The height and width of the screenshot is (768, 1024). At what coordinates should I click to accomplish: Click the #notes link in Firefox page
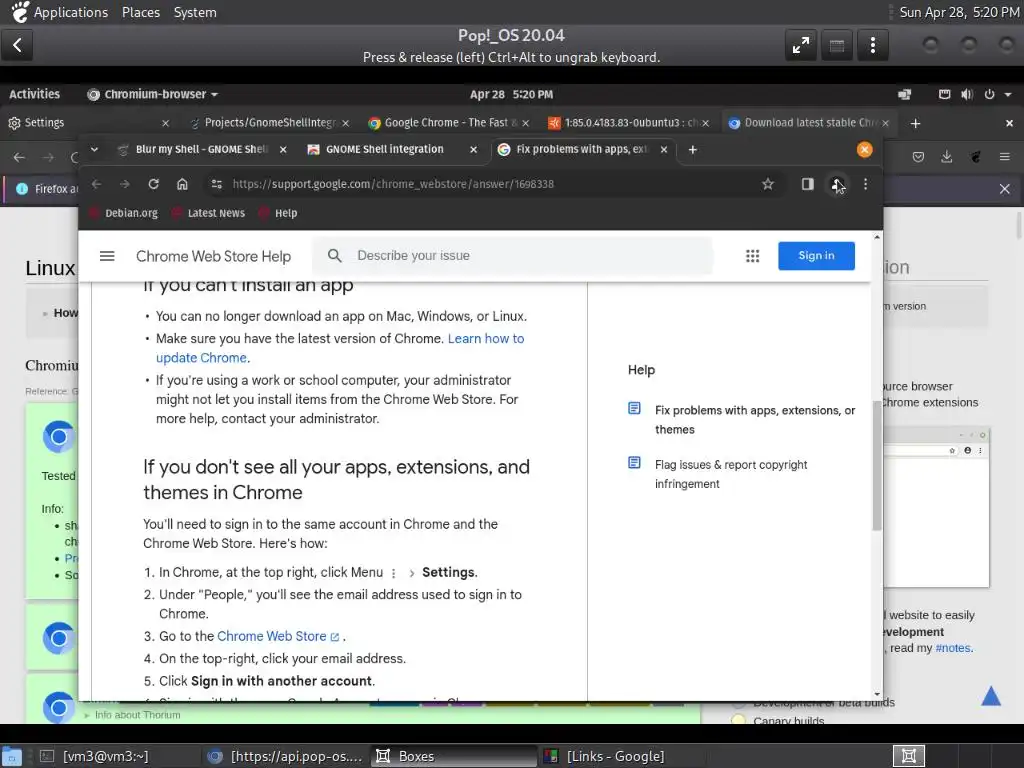coord(953,648)
